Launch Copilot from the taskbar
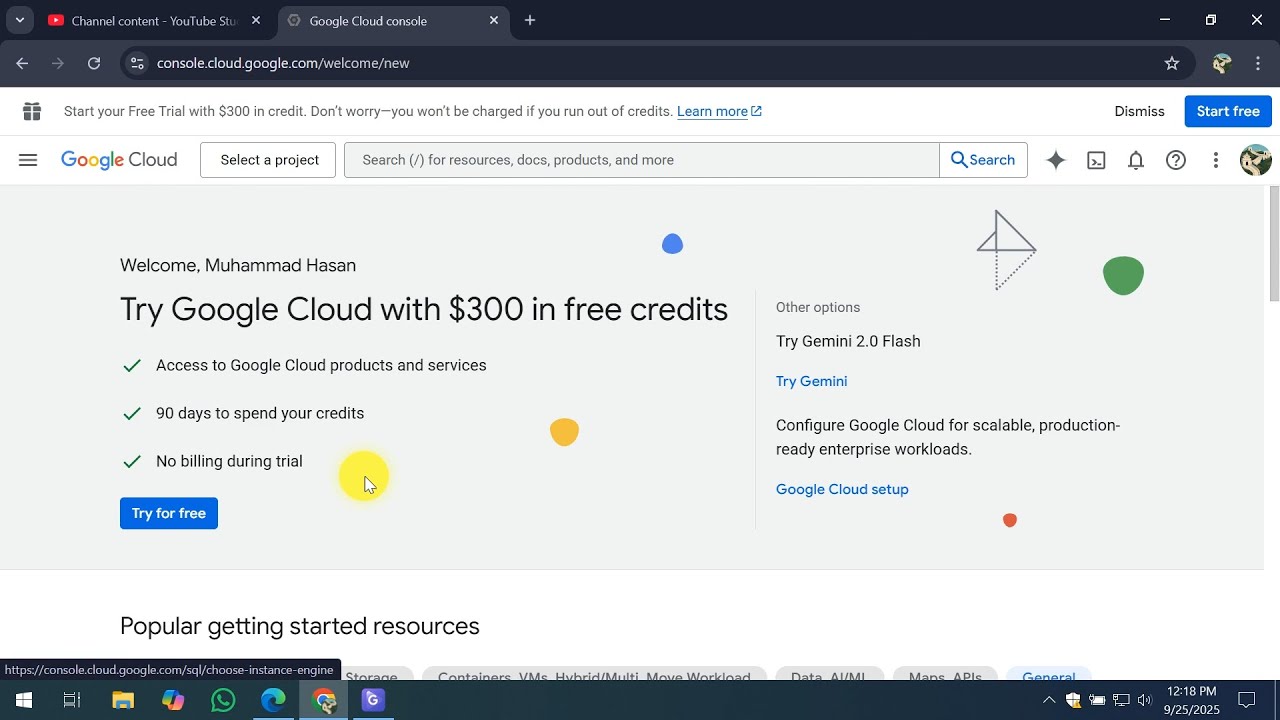 click(x=173, y=700)
